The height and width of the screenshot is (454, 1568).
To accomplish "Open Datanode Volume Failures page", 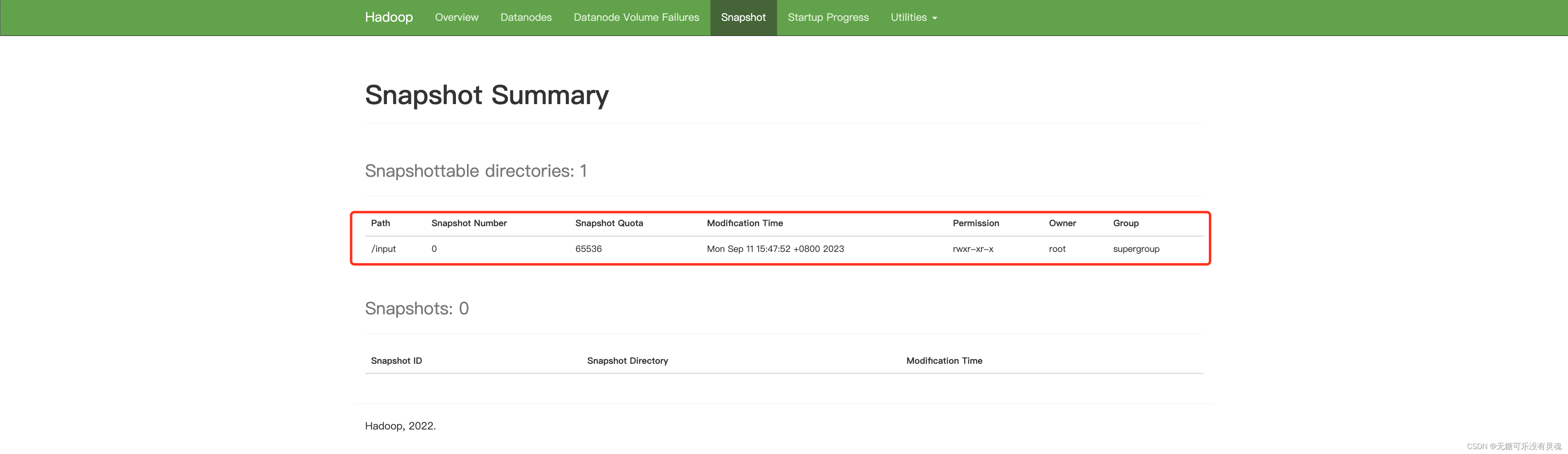I will [x=636, y=17].
